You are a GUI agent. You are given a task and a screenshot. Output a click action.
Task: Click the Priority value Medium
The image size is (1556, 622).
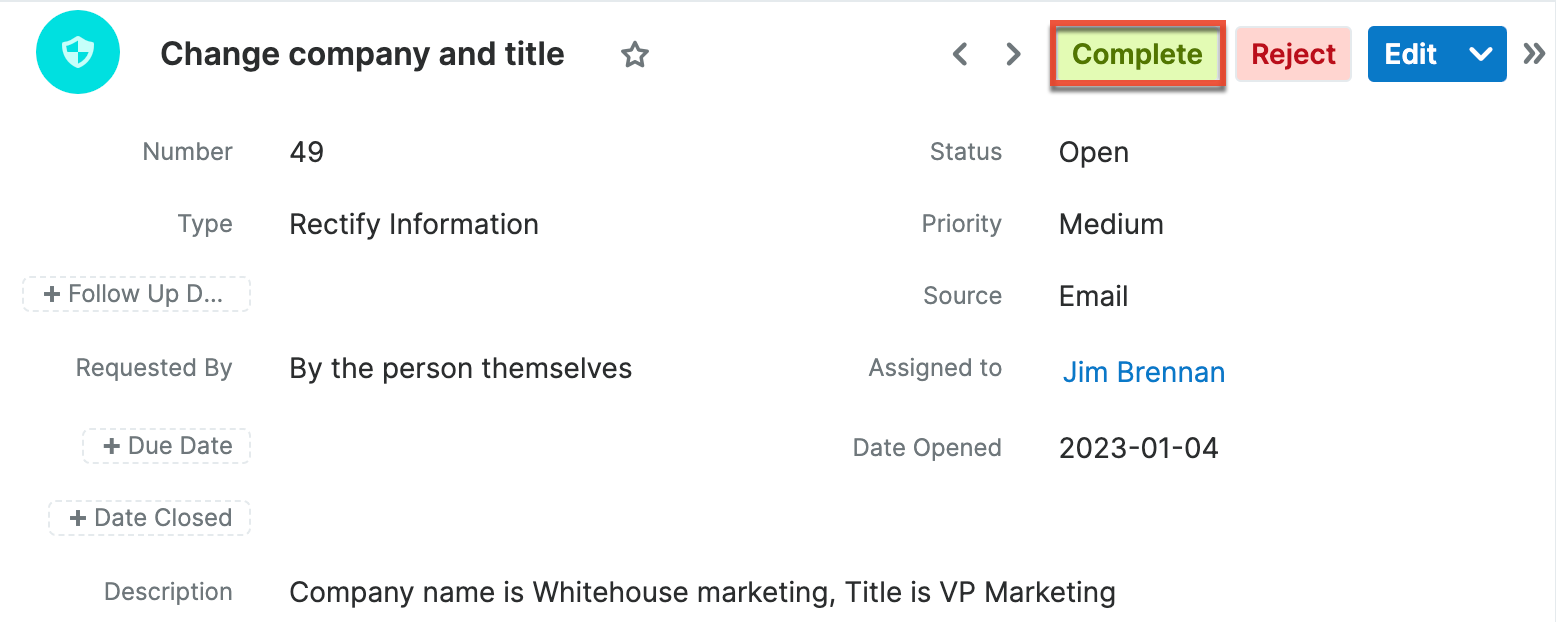tap(1111, 224)
